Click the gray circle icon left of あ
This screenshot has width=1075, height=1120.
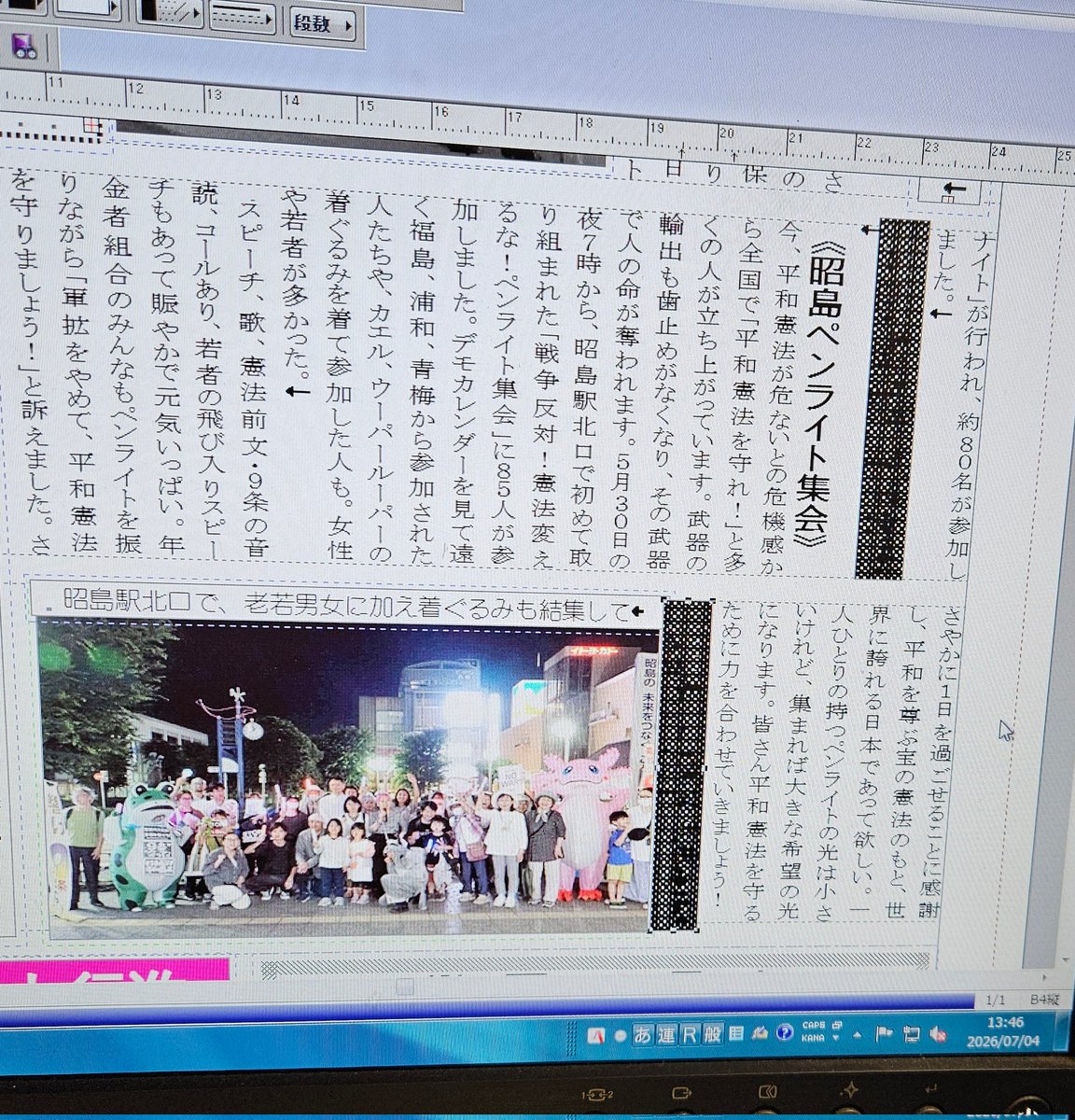pos(619,1036)
